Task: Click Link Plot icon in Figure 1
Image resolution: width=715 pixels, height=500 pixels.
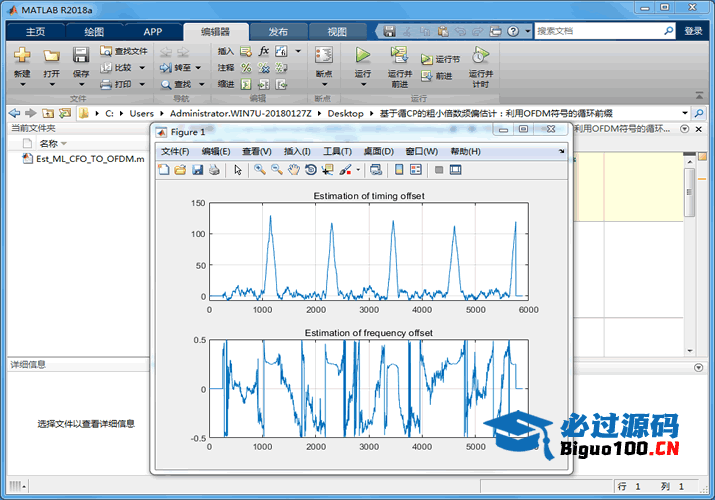Action: click(376, 170)
